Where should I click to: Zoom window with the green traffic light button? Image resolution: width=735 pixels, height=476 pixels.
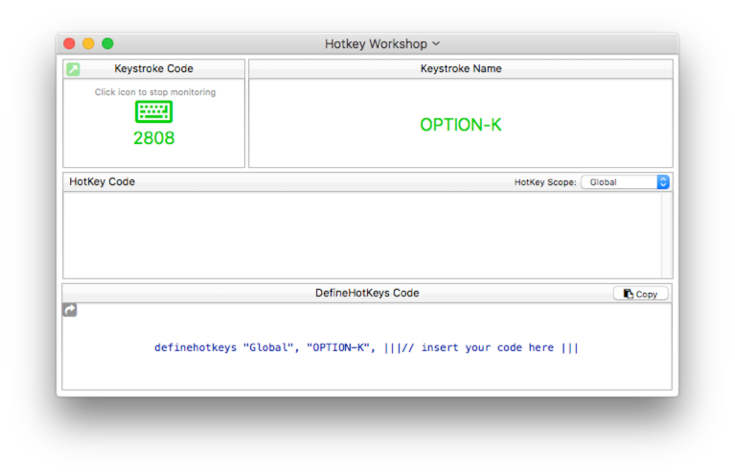coord(108,44)
